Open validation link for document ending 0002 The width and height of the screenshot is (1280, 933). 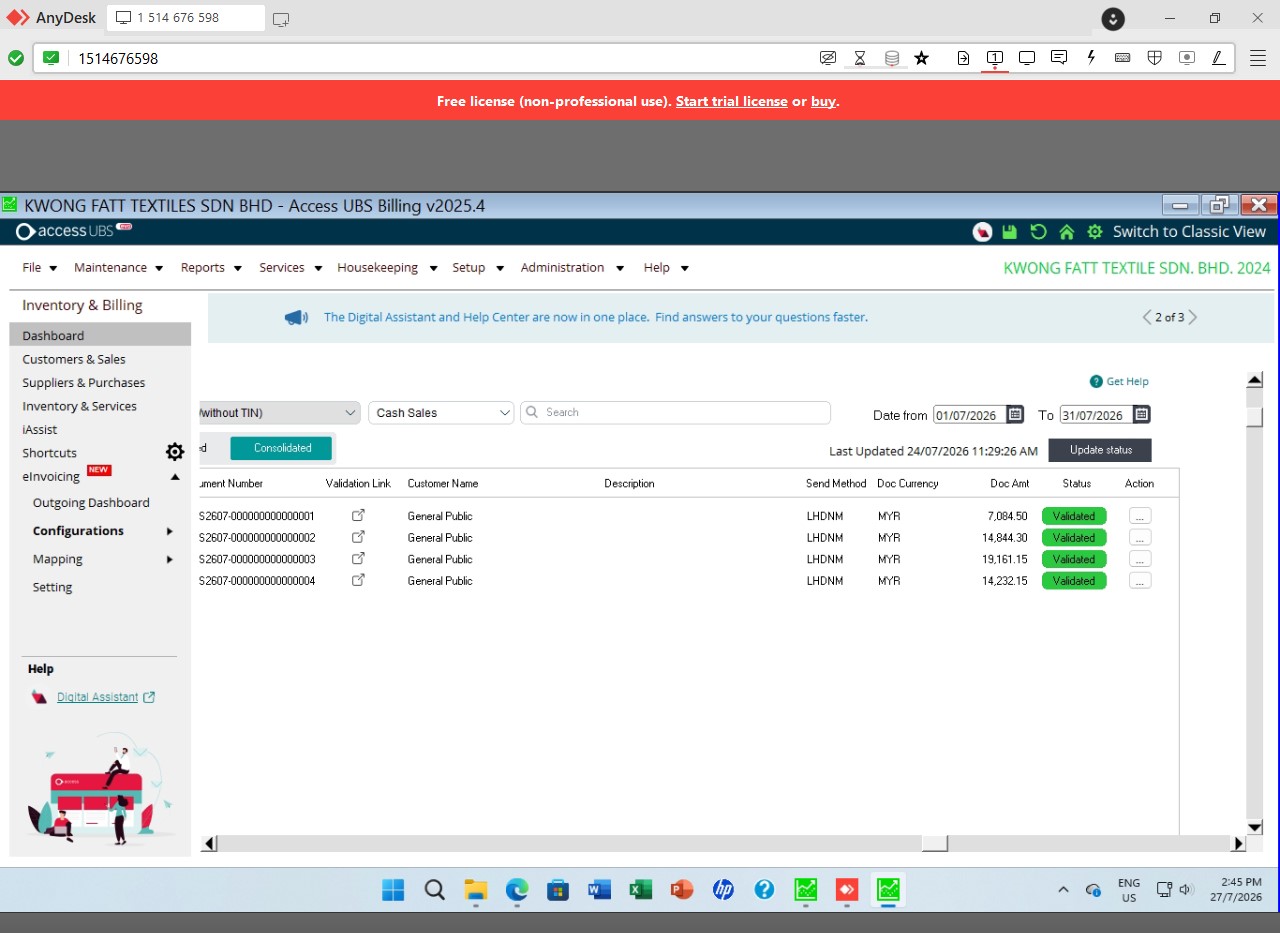[358, 537]
